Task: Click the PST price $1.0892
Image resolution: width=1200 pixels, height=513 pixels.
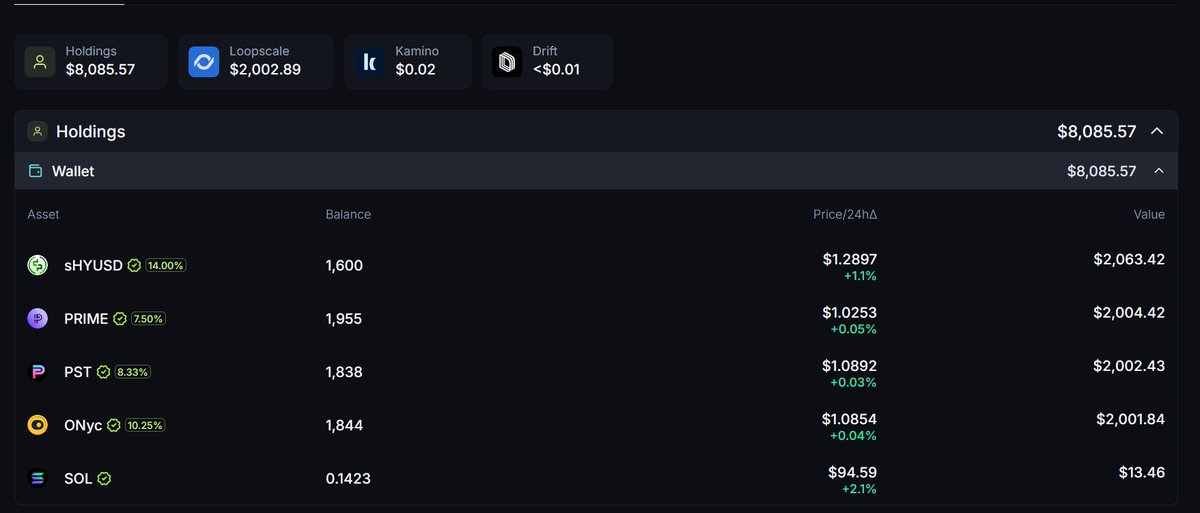Action: 850,365
